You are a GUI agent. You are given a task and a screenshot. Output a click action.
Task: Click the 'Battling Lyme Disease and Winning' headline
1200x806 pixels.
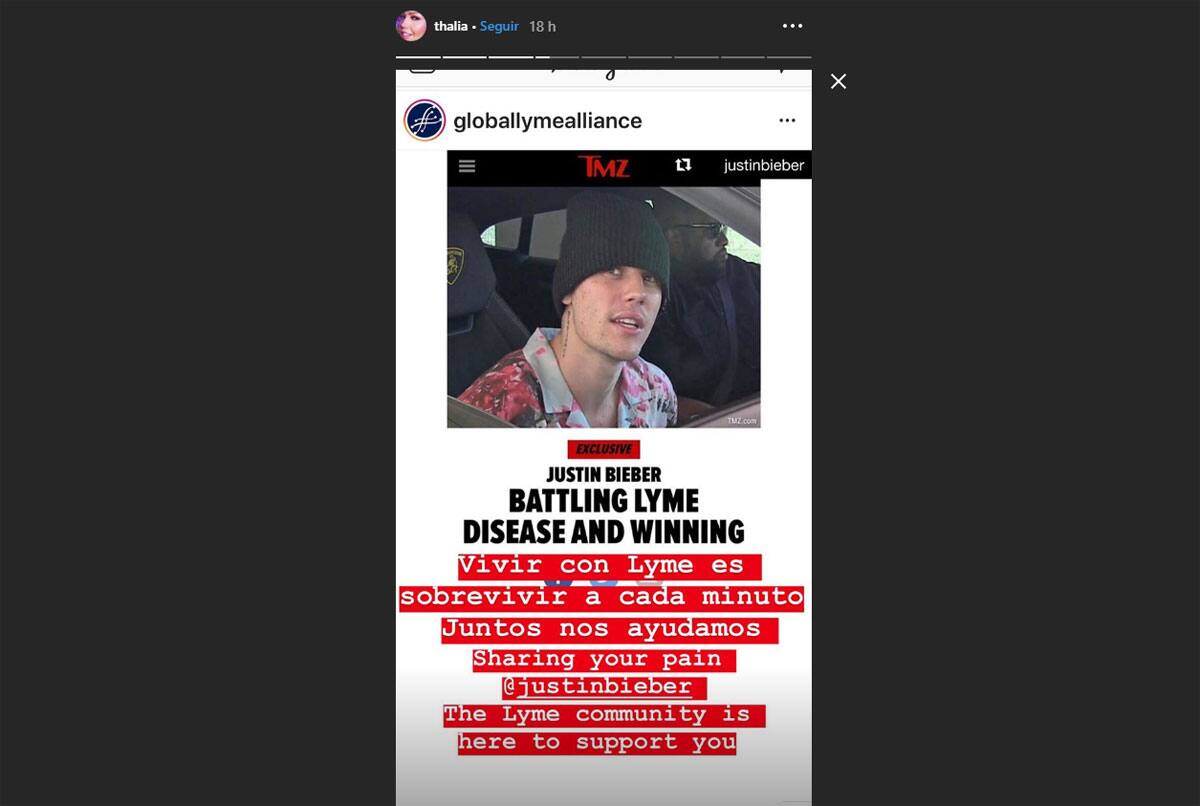point(604,515)
